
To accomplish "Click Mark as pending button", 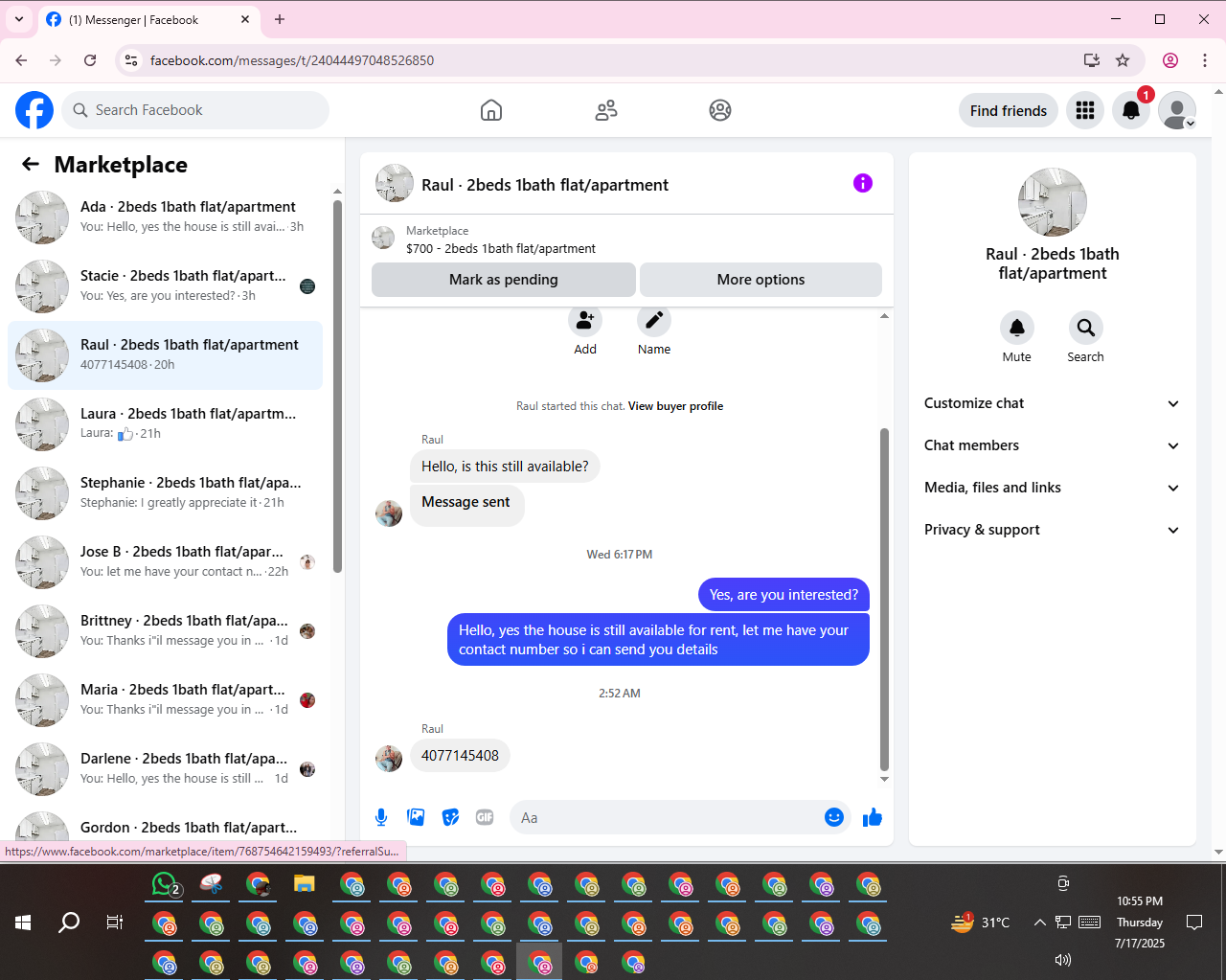I will tap(504, 280).
